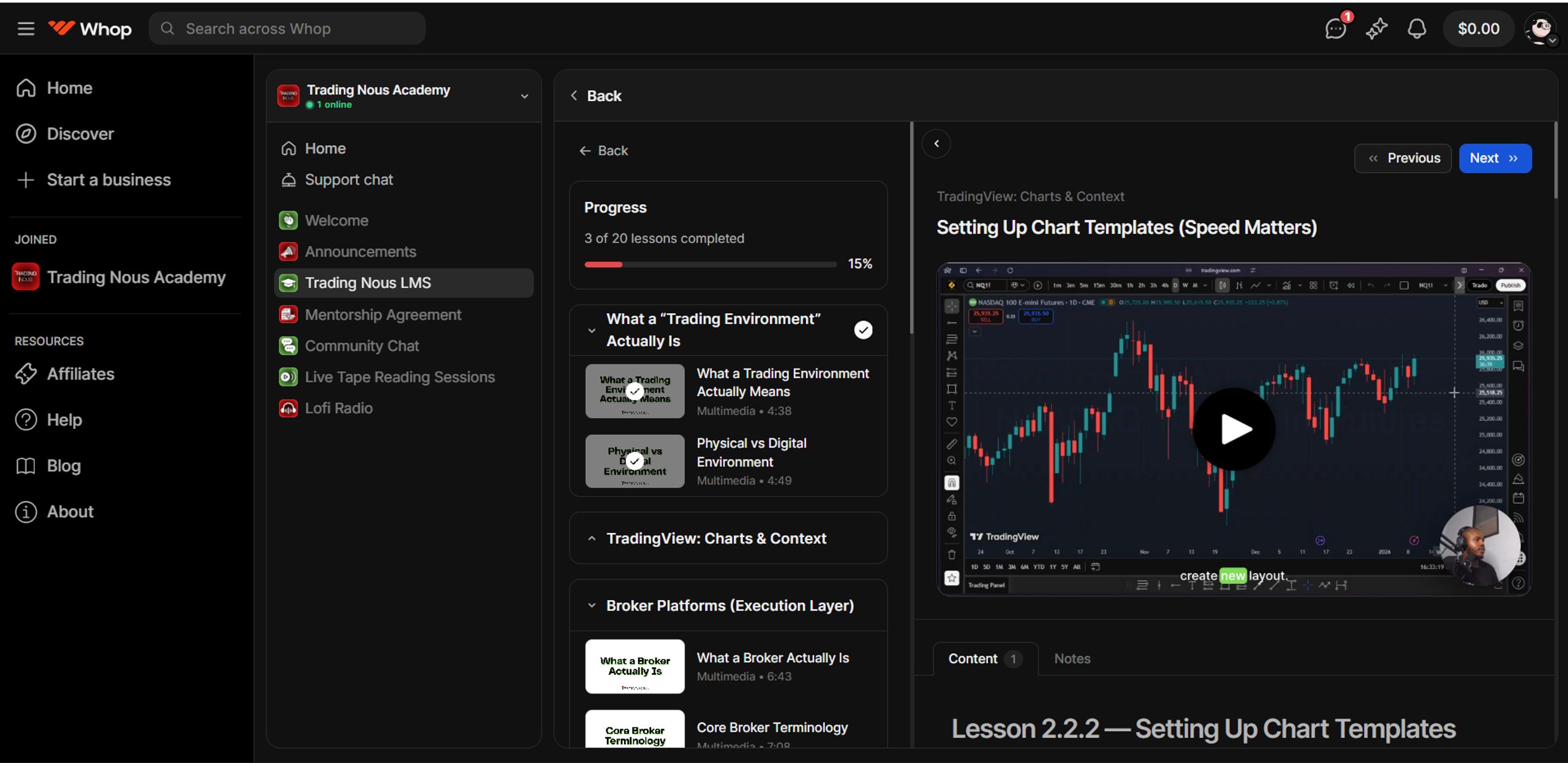1568x763 pixels.
Task: Click the Trading Nous LMS graduation cap icon
Action: (x=288, y=283)
